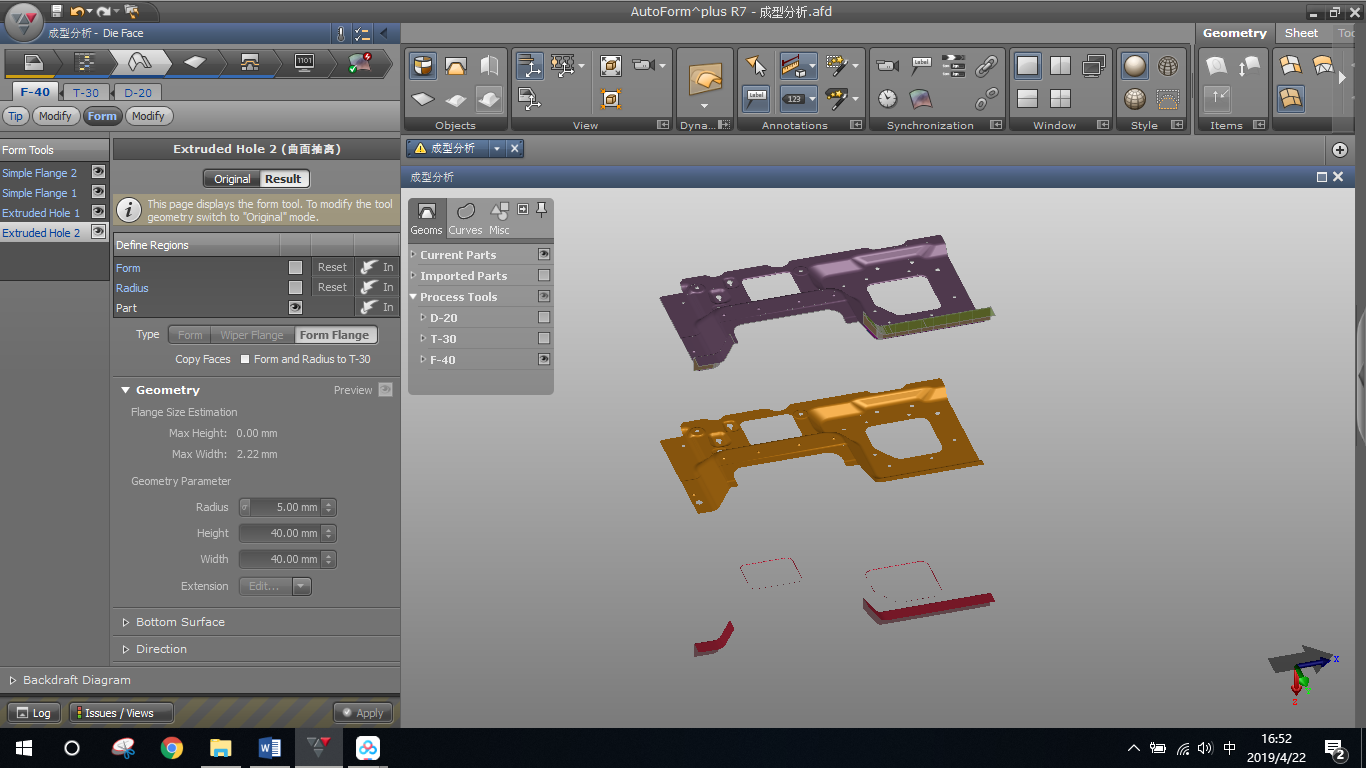
Task: Click the chain link synchronization icon
Action: pyautogui.click(x=986, y=67)
